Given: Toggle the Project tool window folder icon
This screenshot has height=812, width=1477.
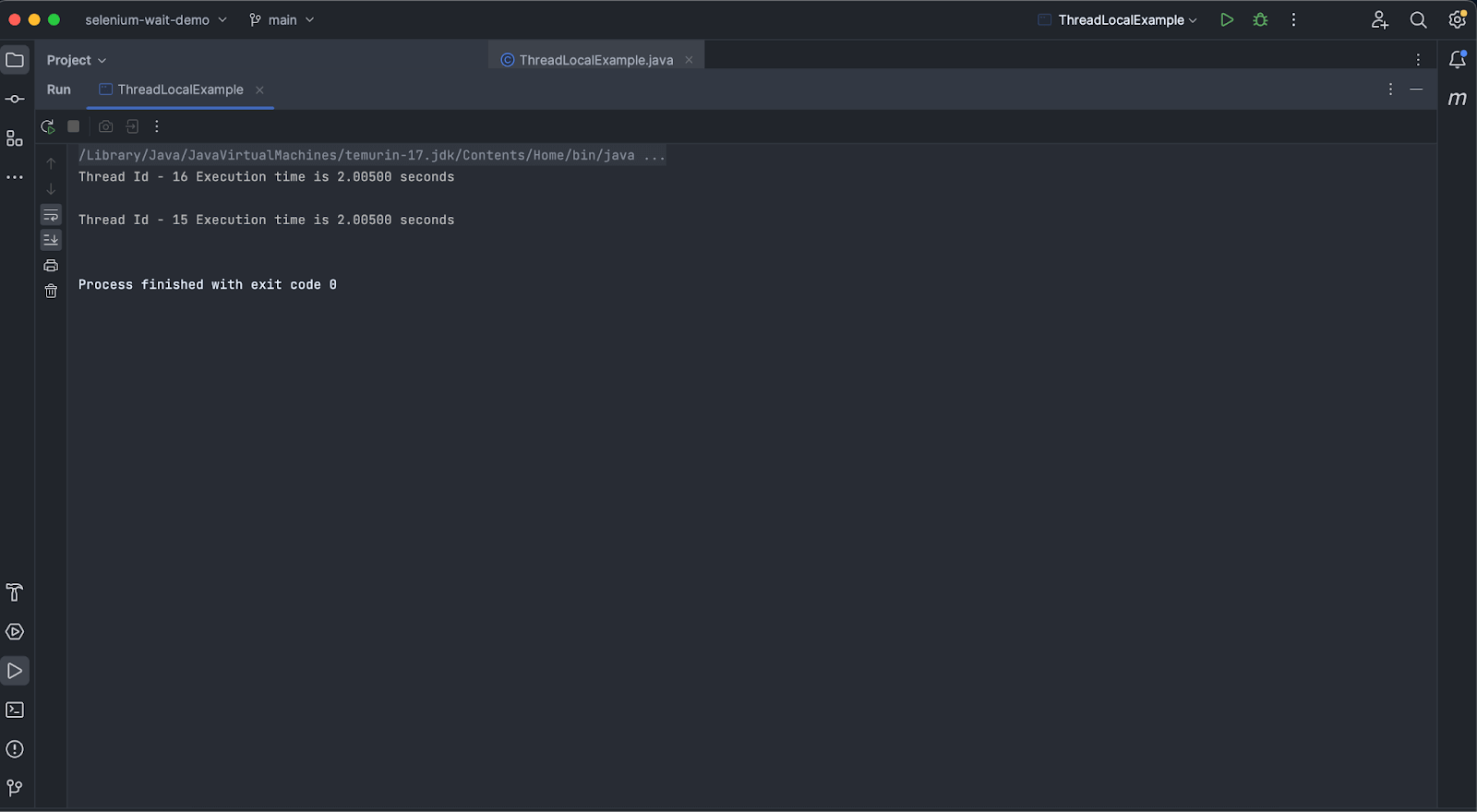Looking at the screenshot, I should click(15, 60).
